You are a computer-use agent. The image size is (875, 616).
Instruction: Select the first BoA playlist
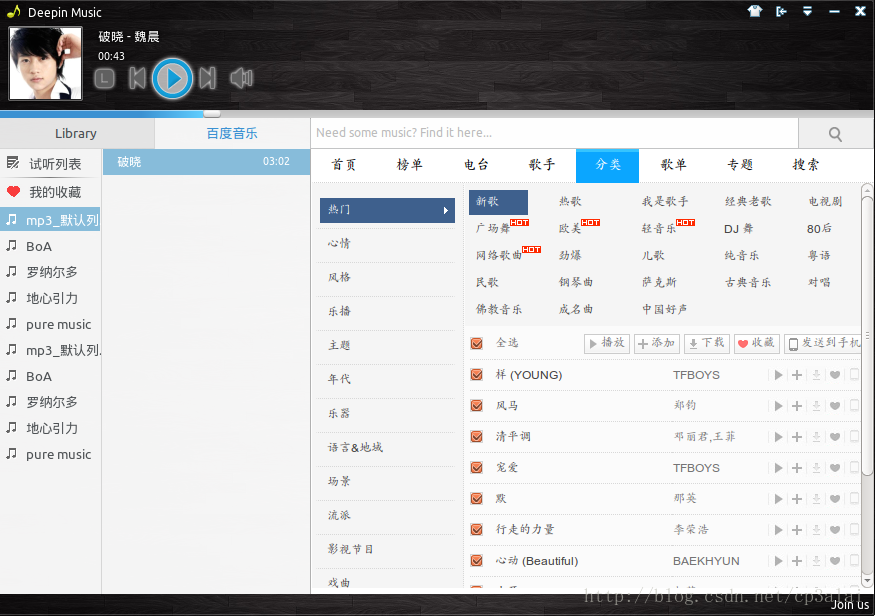pos(50,246)
